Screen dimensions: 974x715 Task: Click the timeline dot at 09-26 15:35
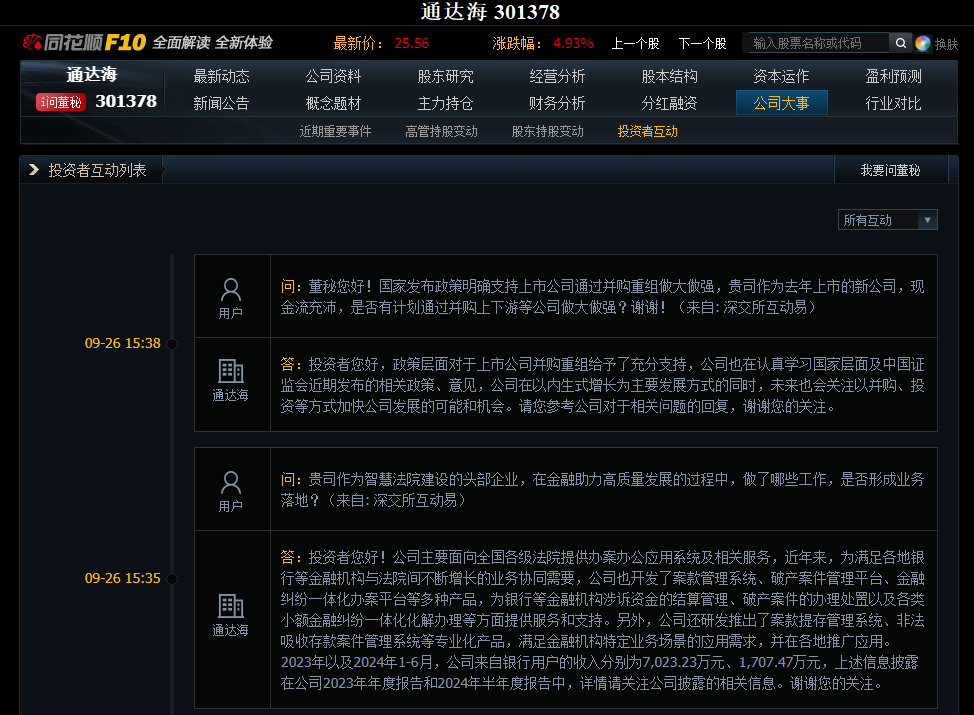[172, 578]
